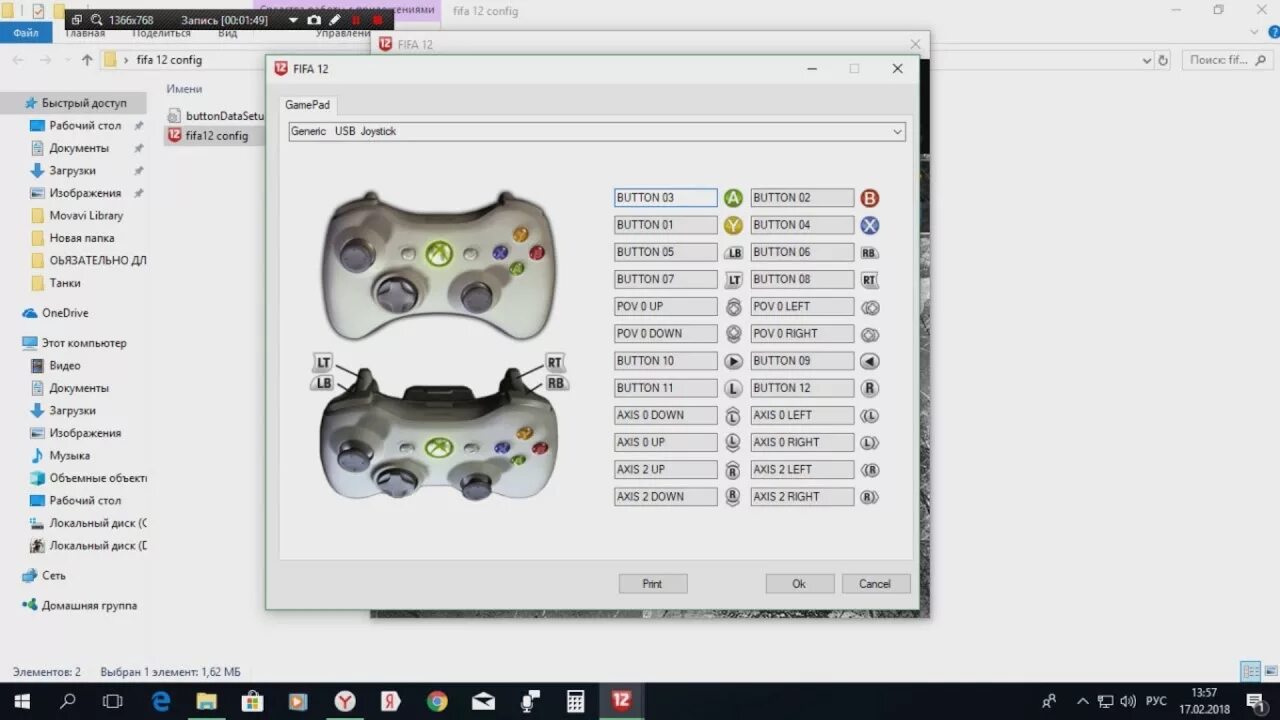Confirm with the Ok button

coord(799,584)
